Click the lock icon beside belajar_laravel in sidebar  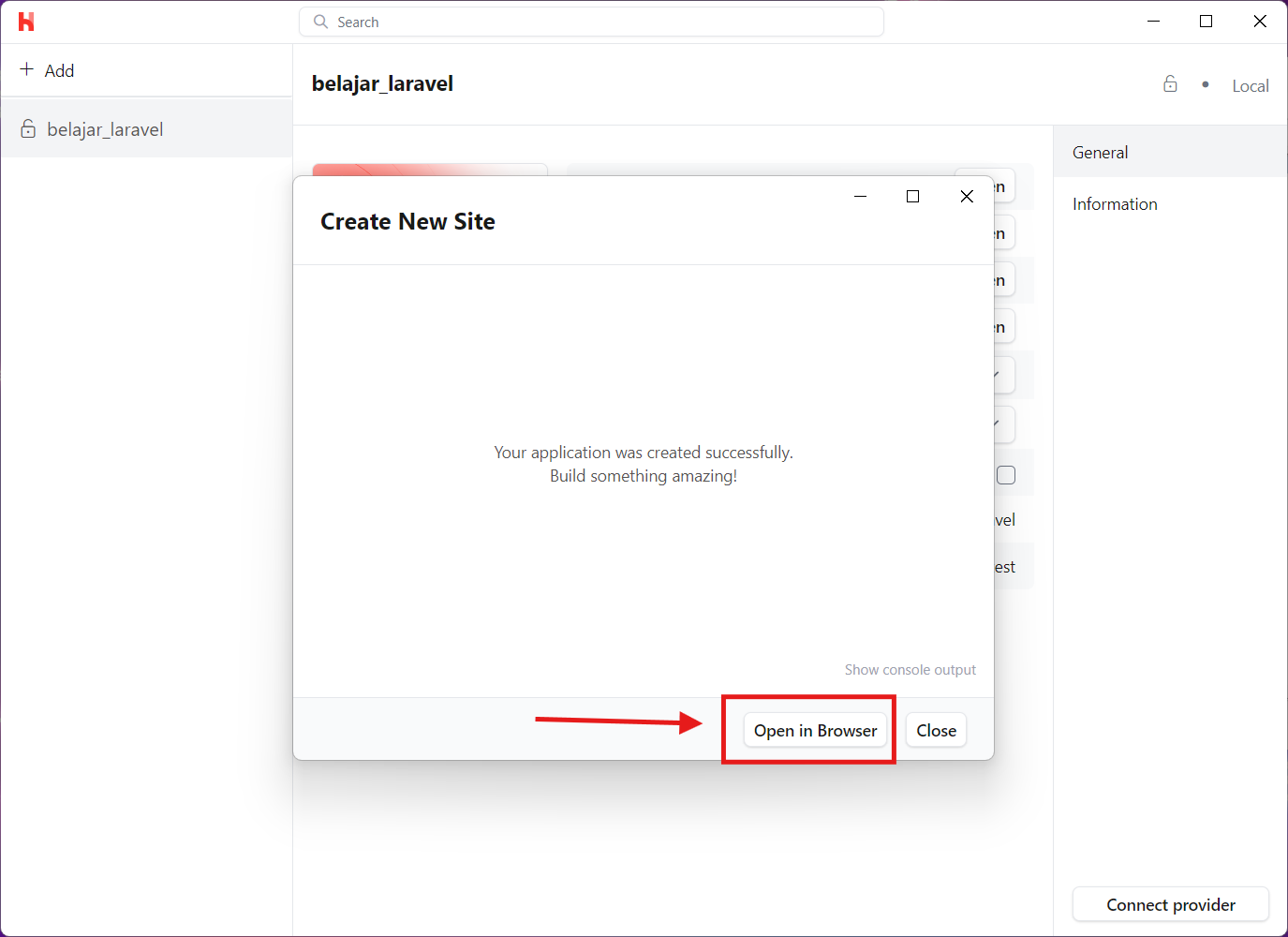click(x=27, y=128)
